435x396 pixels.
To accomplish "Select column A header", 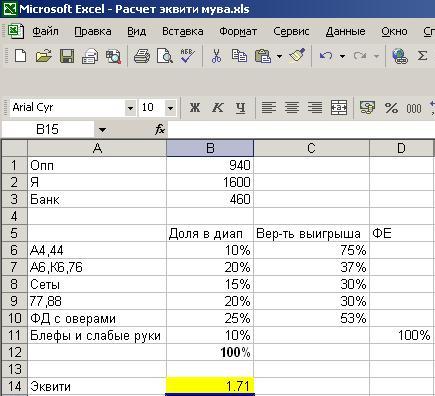I will click(x=97, y=148).
